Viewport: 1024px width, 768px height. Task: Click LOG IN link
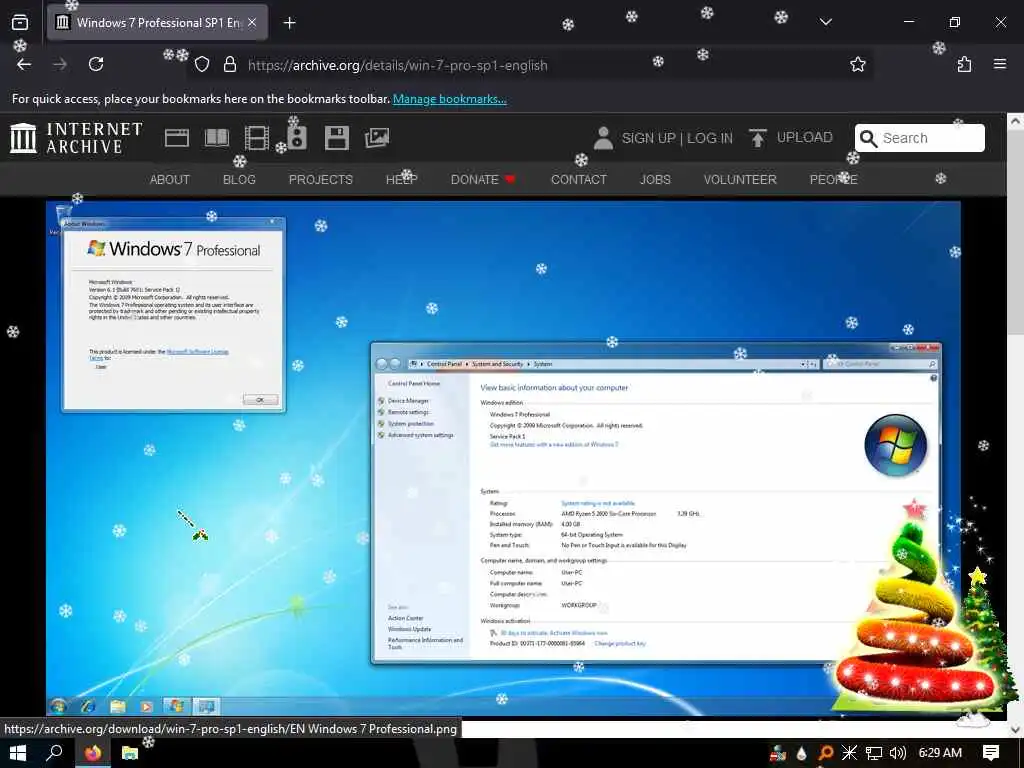pos(710,138)
